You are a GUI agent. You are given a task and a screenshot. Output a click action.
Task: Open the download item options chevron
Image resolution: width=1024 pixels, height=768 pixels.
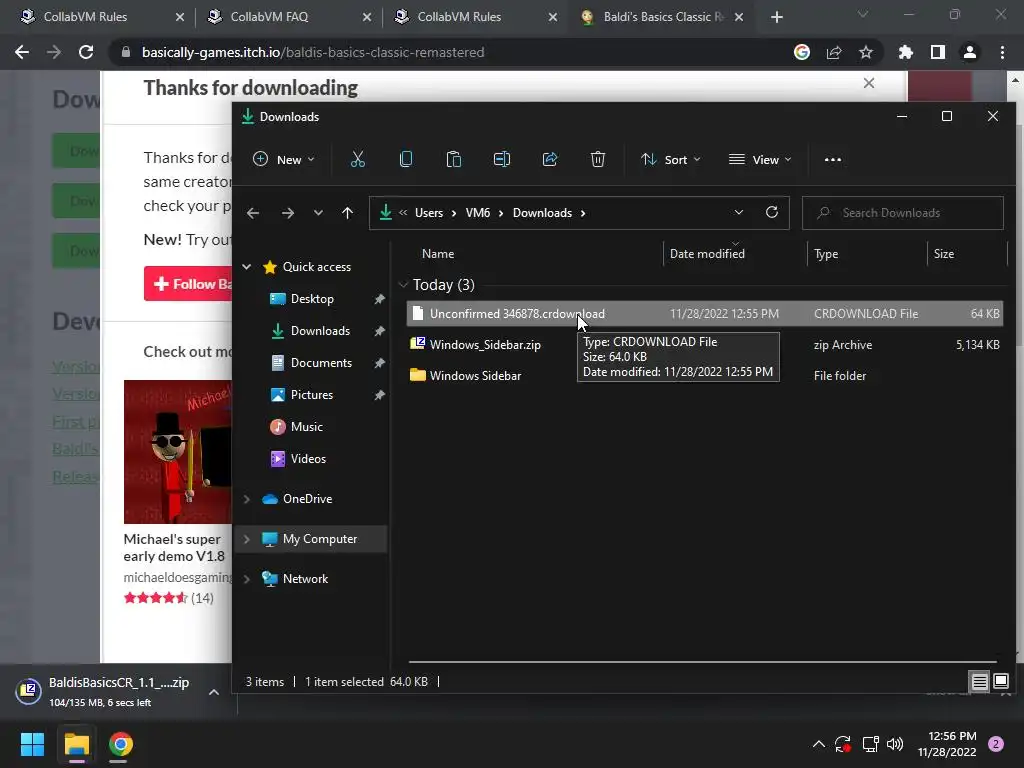click(214, 692)
